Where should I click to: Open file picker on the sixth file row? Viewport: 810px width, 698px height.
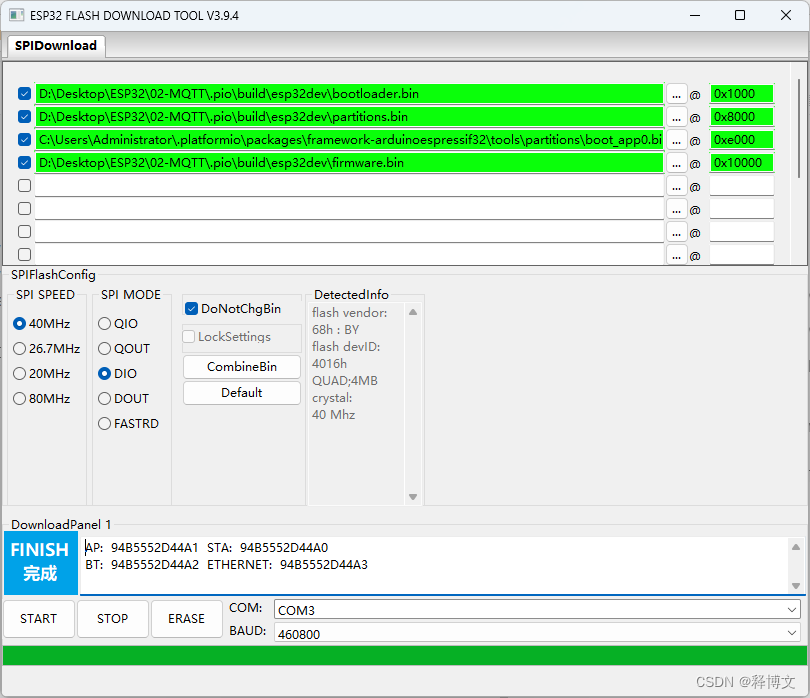click(x=676, y=208)
